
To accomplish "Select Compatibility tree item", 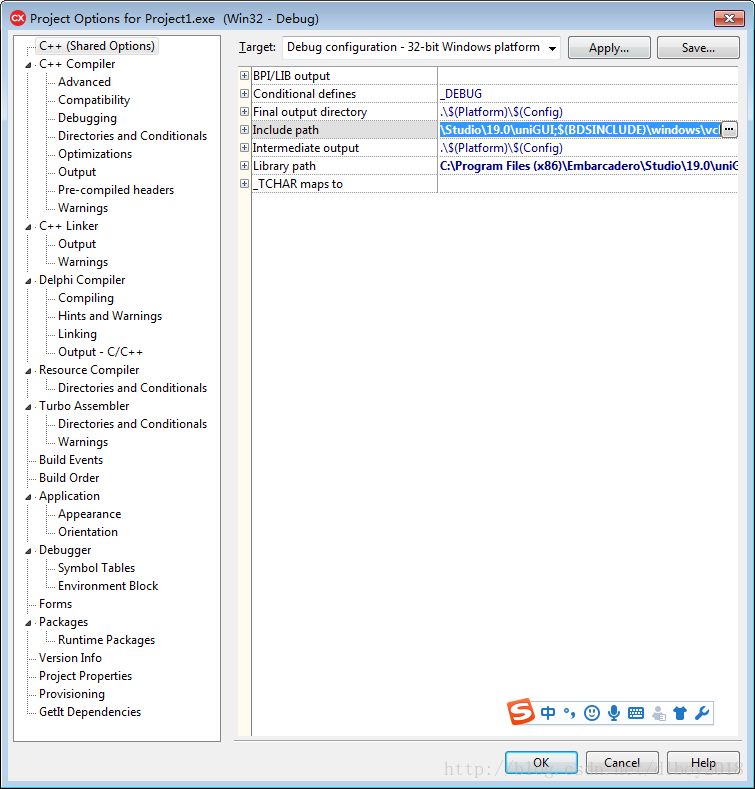I will 94,100.
